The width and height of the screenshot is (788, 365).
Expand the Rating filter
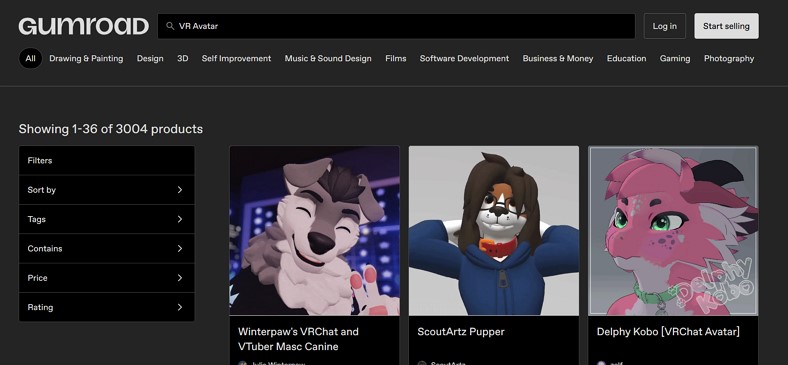(107, 307)
